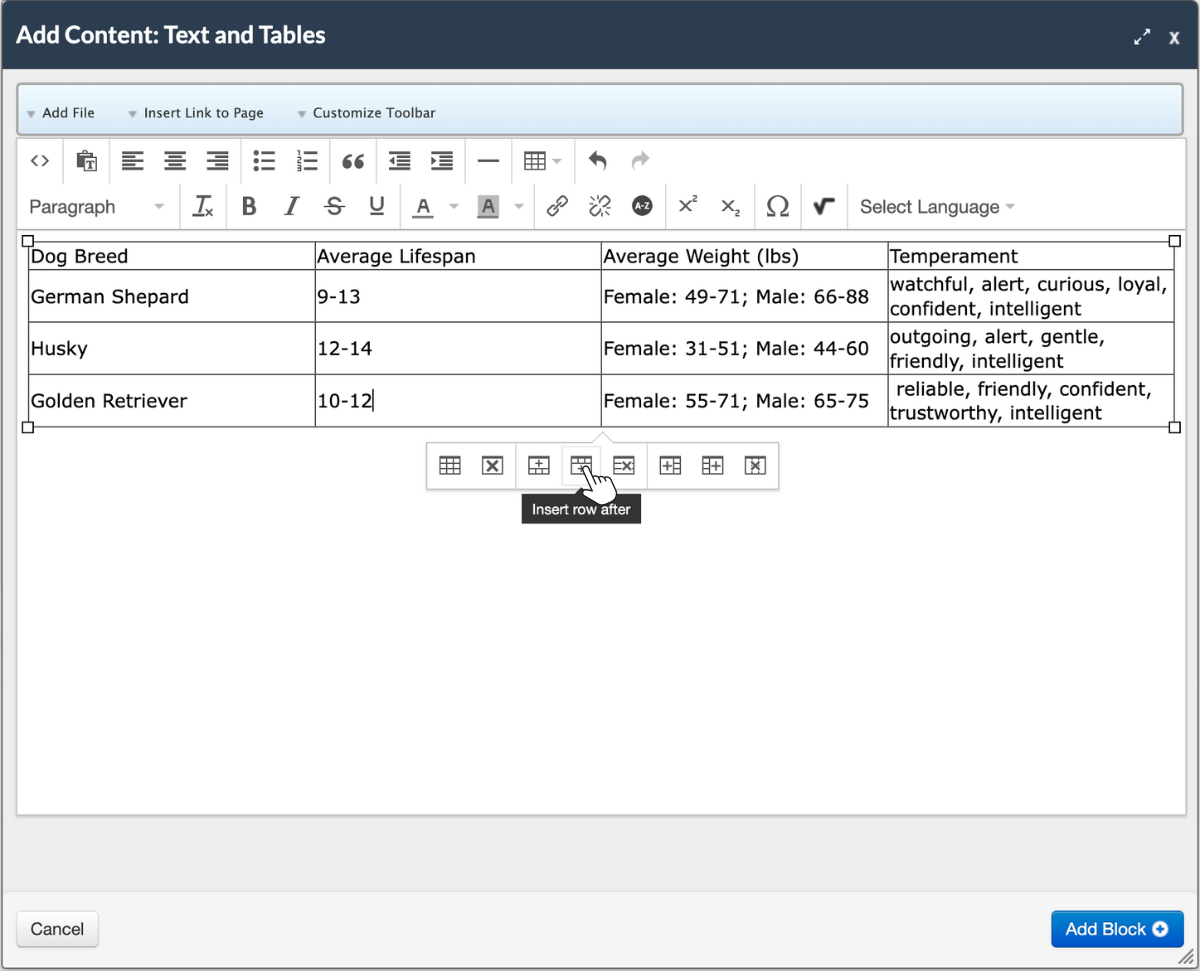Insert a column after the current column
1200x971 pixels.
(713, 466)
